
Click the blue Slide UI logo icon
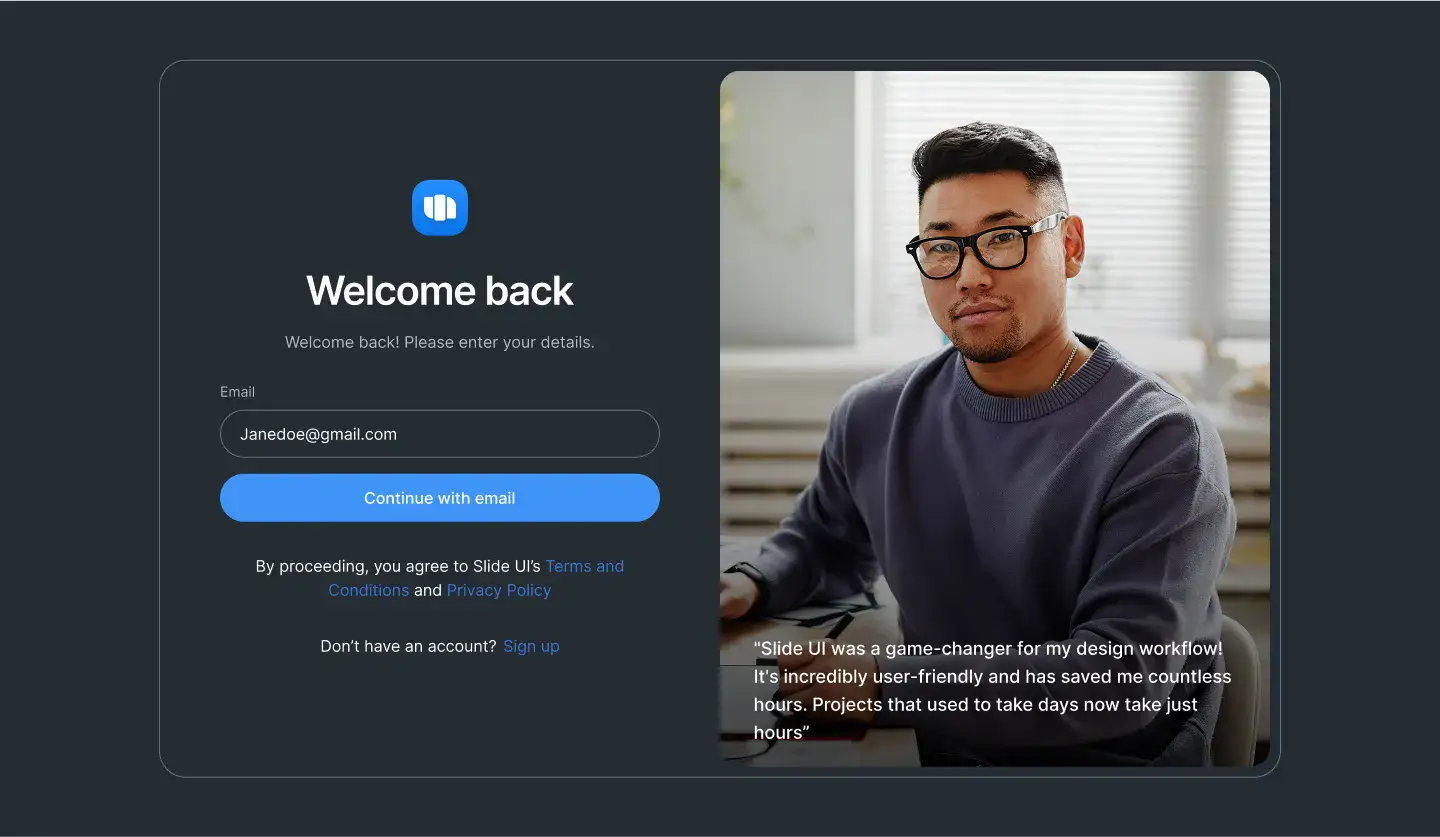(440, 208)
